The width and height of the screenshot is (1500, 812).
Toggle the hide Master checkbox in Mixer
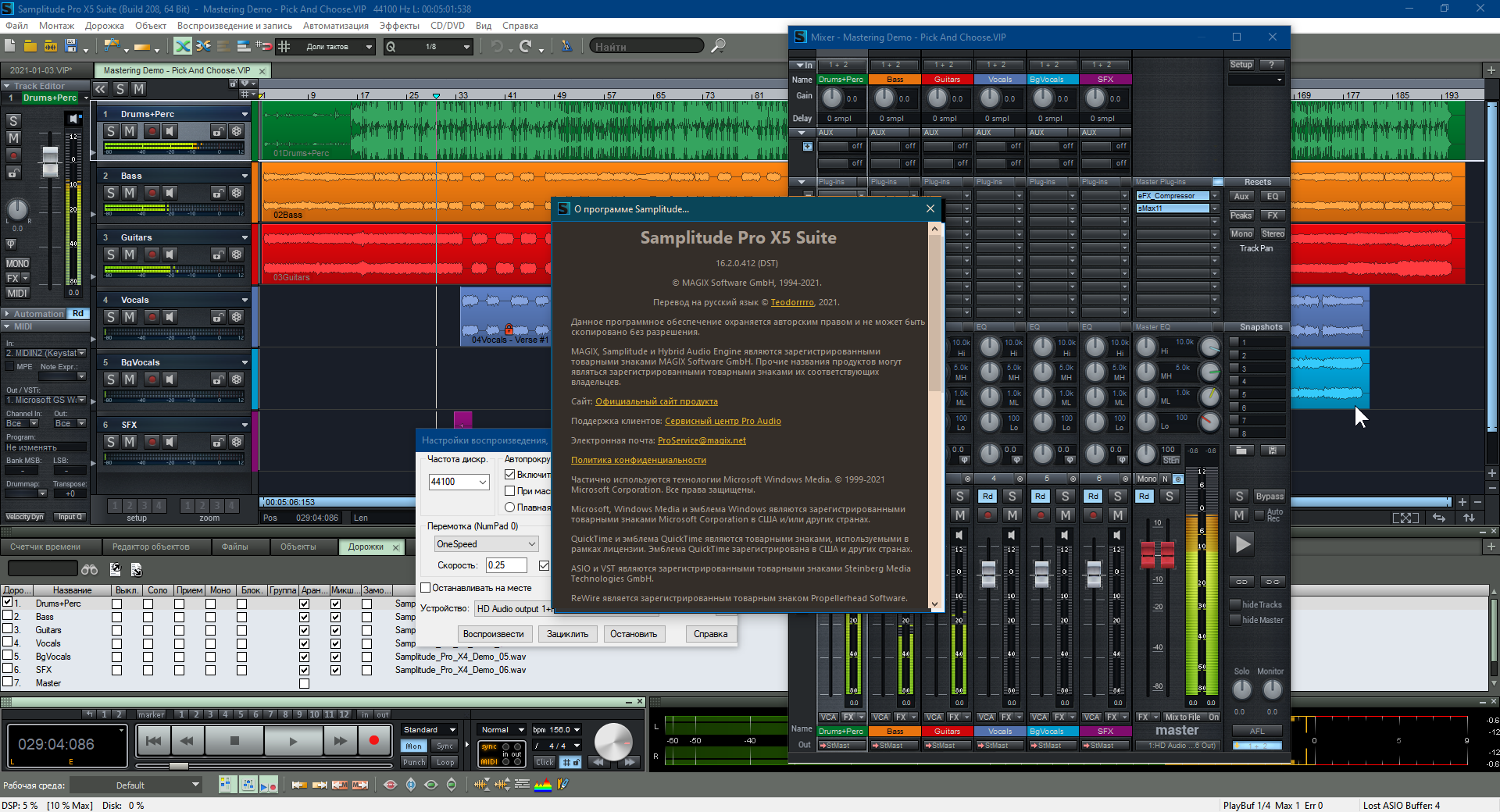[x=1235, y=620]
